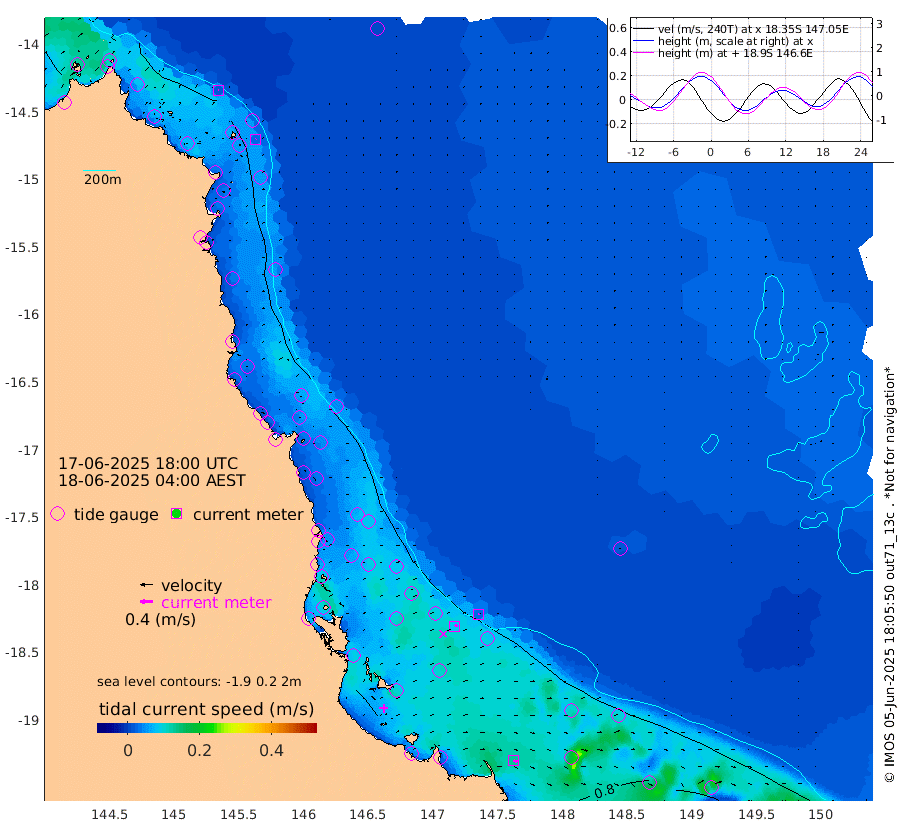Click the '17-06-2025 18:00 UTC' timestamp

click(x=148, y=463)
